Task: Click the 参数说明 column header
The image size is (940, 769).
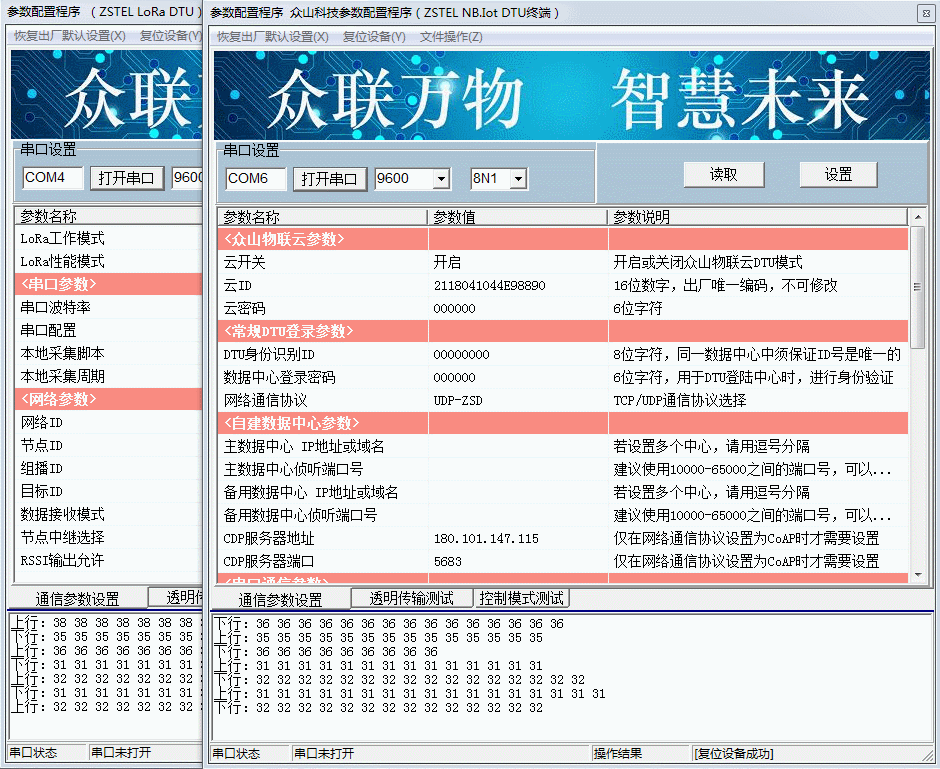Action: tap(758, 217)
